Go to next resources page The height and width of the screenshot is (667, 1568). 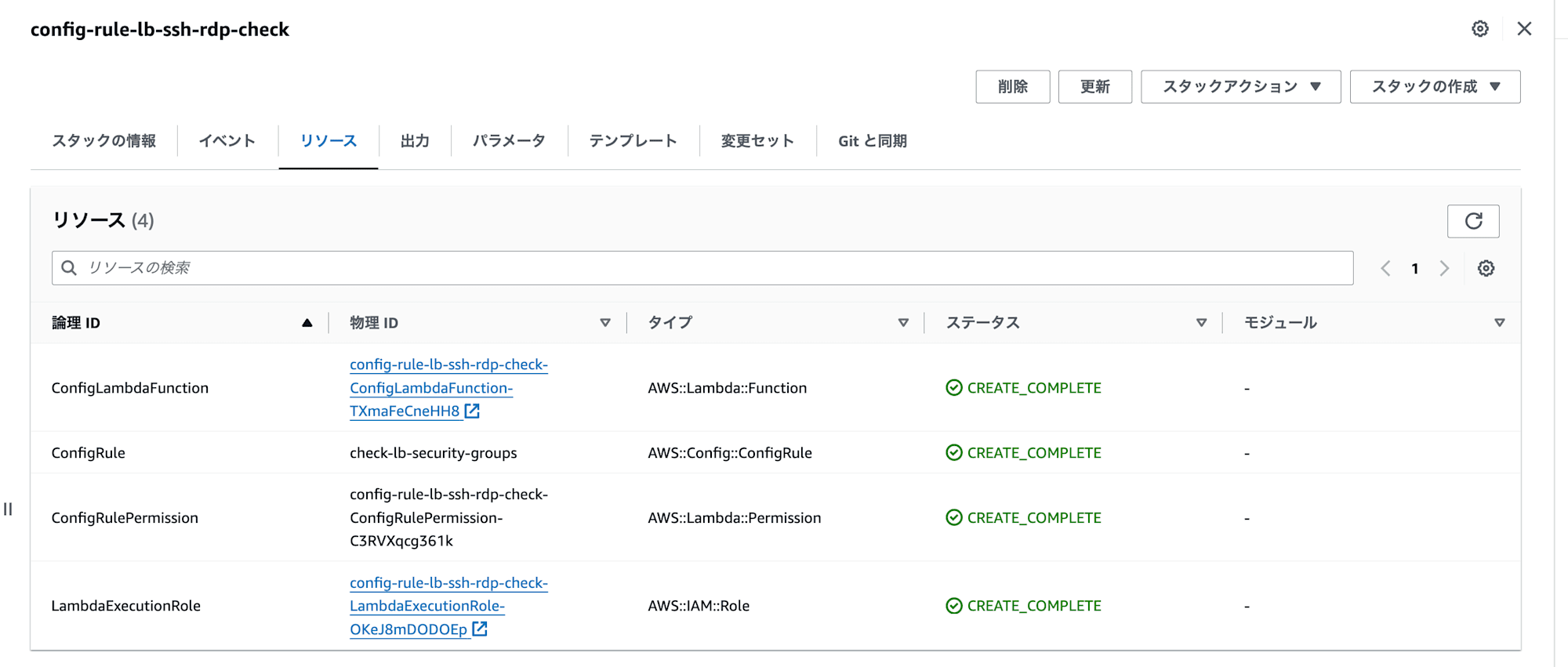tap(1444, 268)
